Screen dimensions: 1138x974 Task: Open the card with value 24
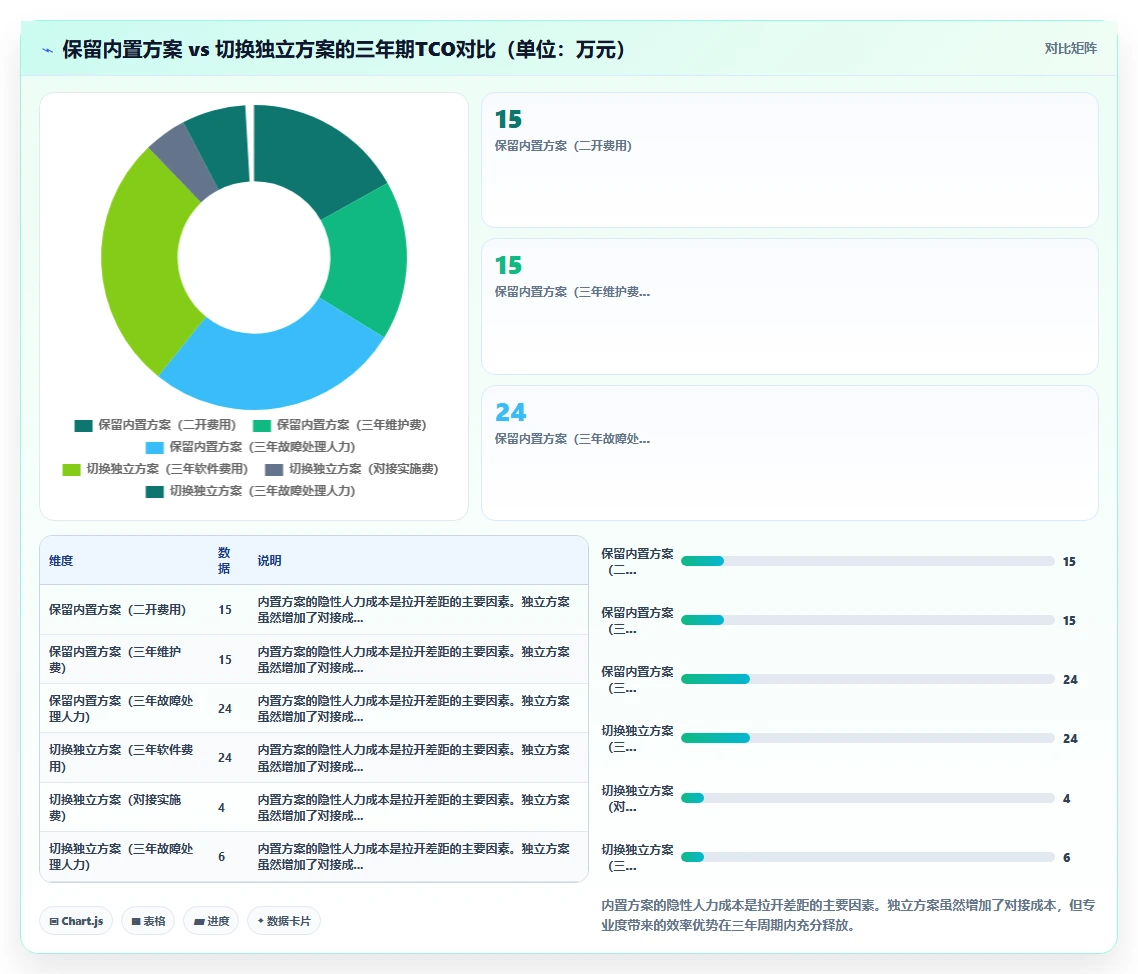tap(790, 453)
